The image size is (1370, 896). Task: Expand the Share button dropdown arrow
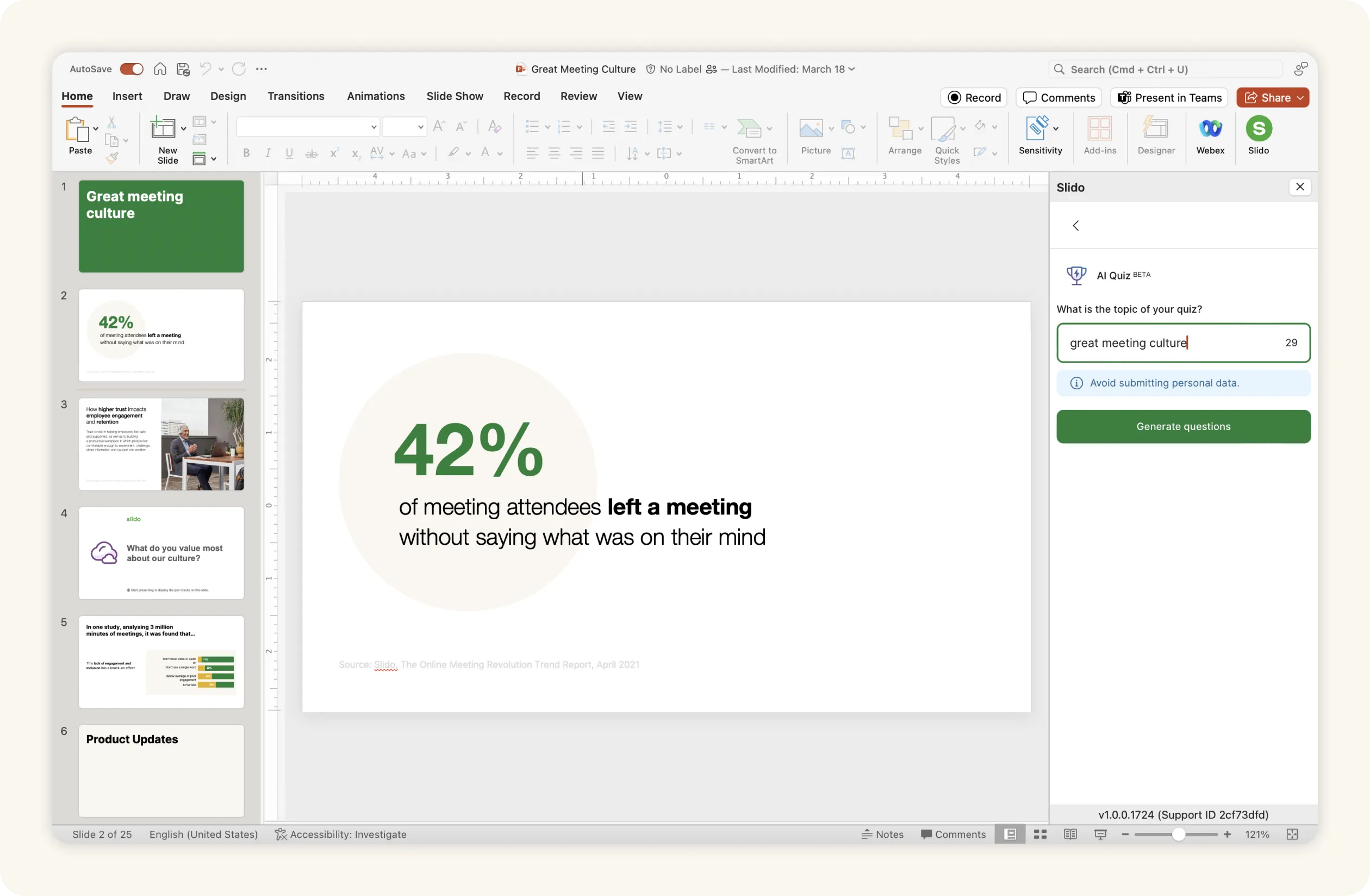click(x=1300, y=98)
